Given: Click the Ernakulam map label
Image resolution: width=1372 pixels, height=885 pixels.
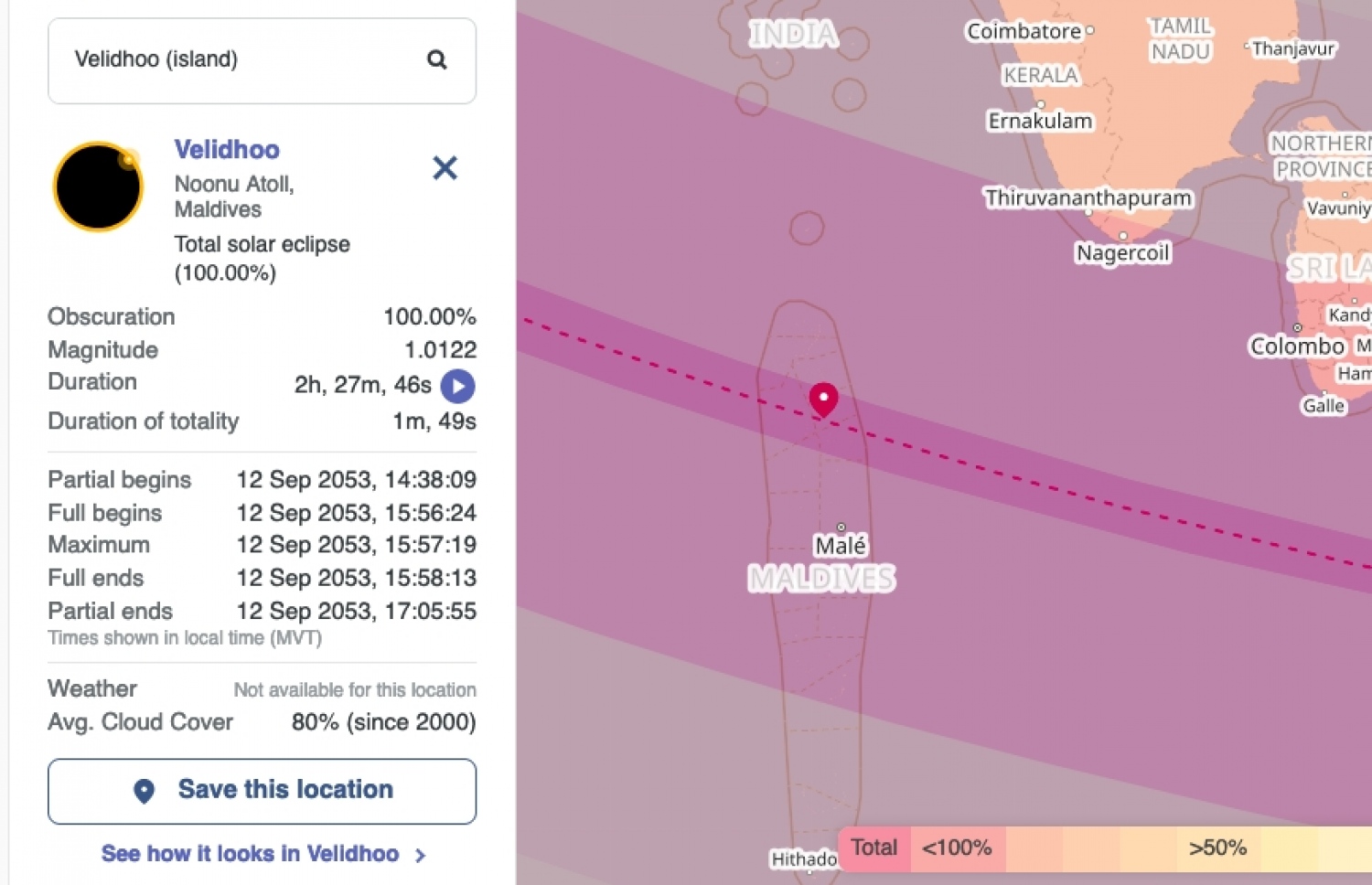Looking at the screenshot, I should [x=1040, y=121].
